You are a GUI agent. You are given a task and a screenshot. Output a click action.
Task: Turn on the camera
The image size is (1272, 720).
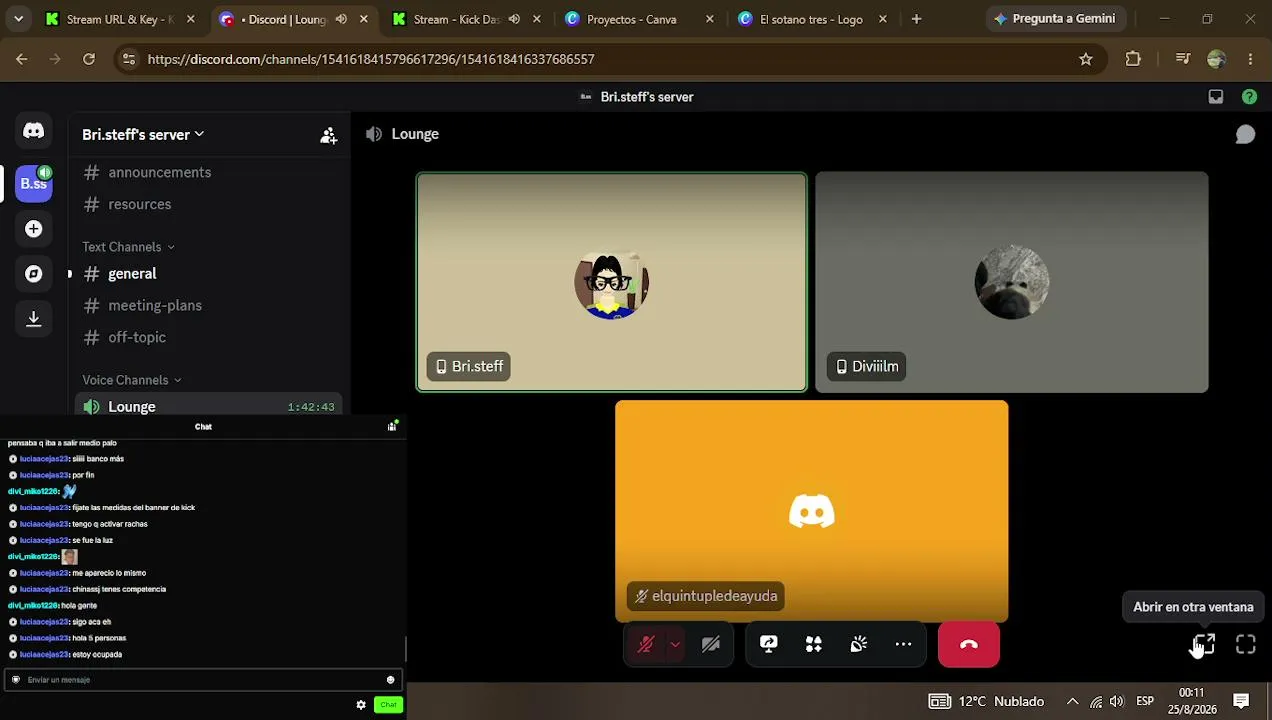[x=711, y=645]
